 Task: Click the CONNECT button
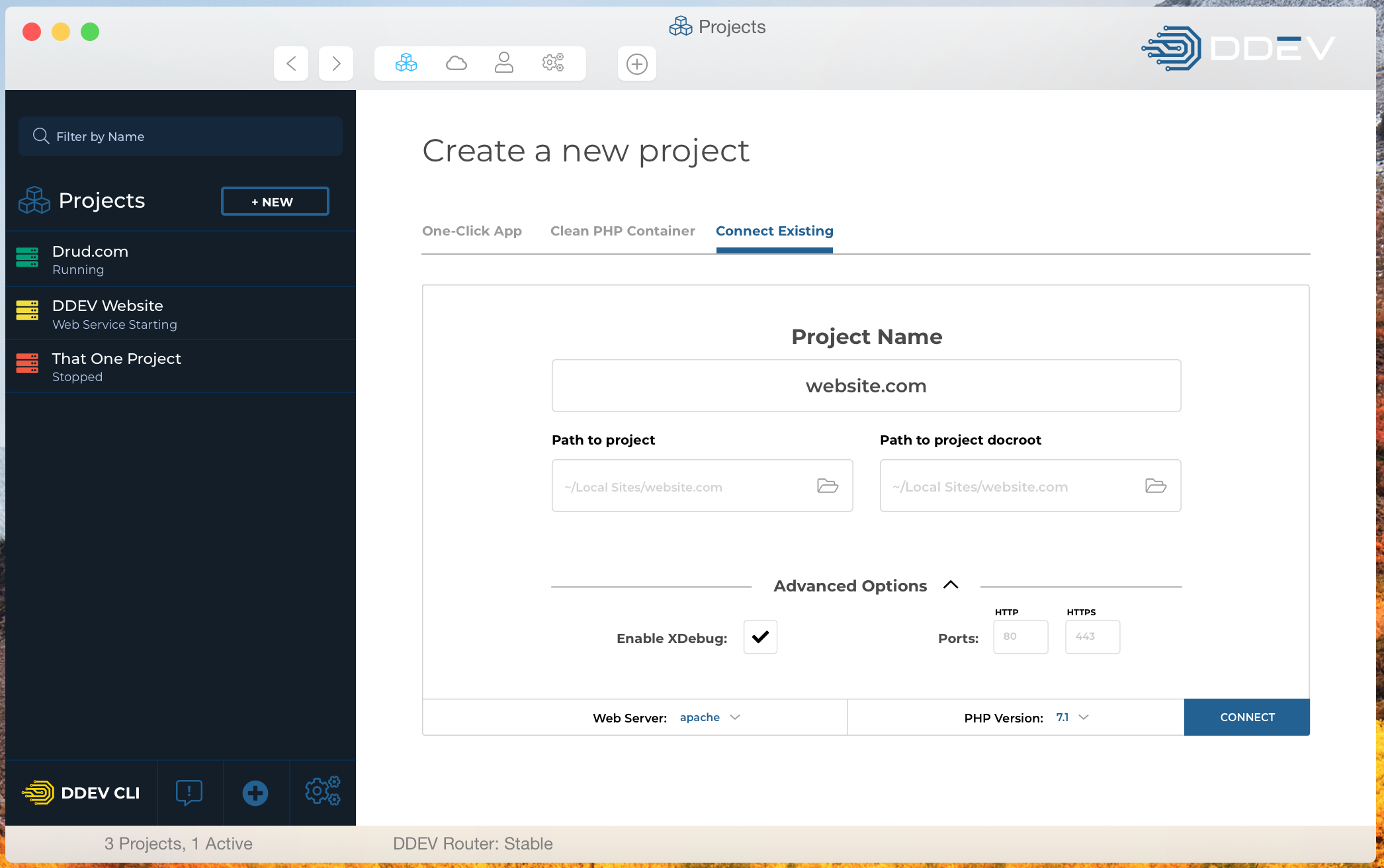coord(1246,717)
